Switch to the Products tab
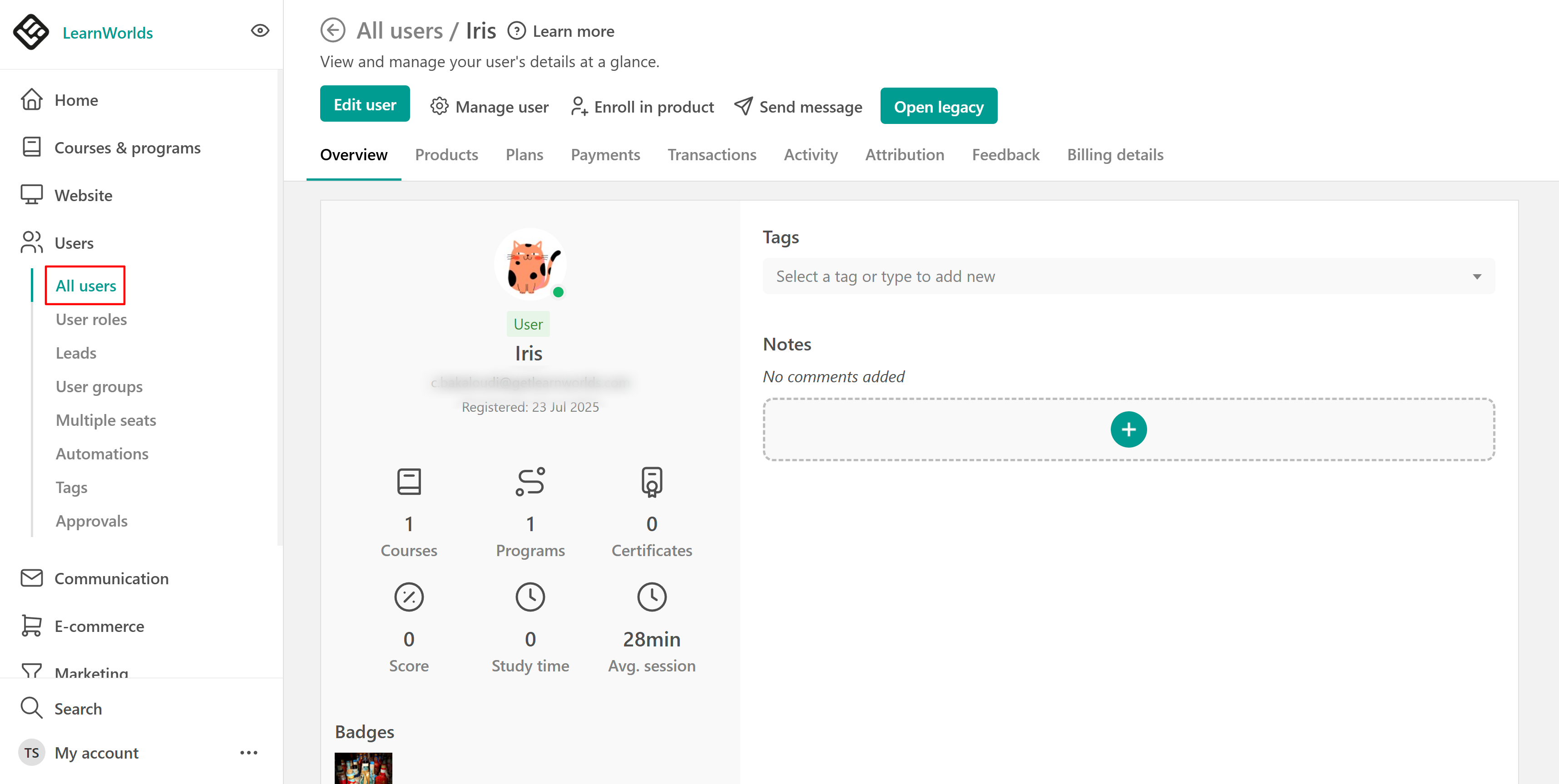Viewport: 1559px width, 784px height. click(446, 155)
